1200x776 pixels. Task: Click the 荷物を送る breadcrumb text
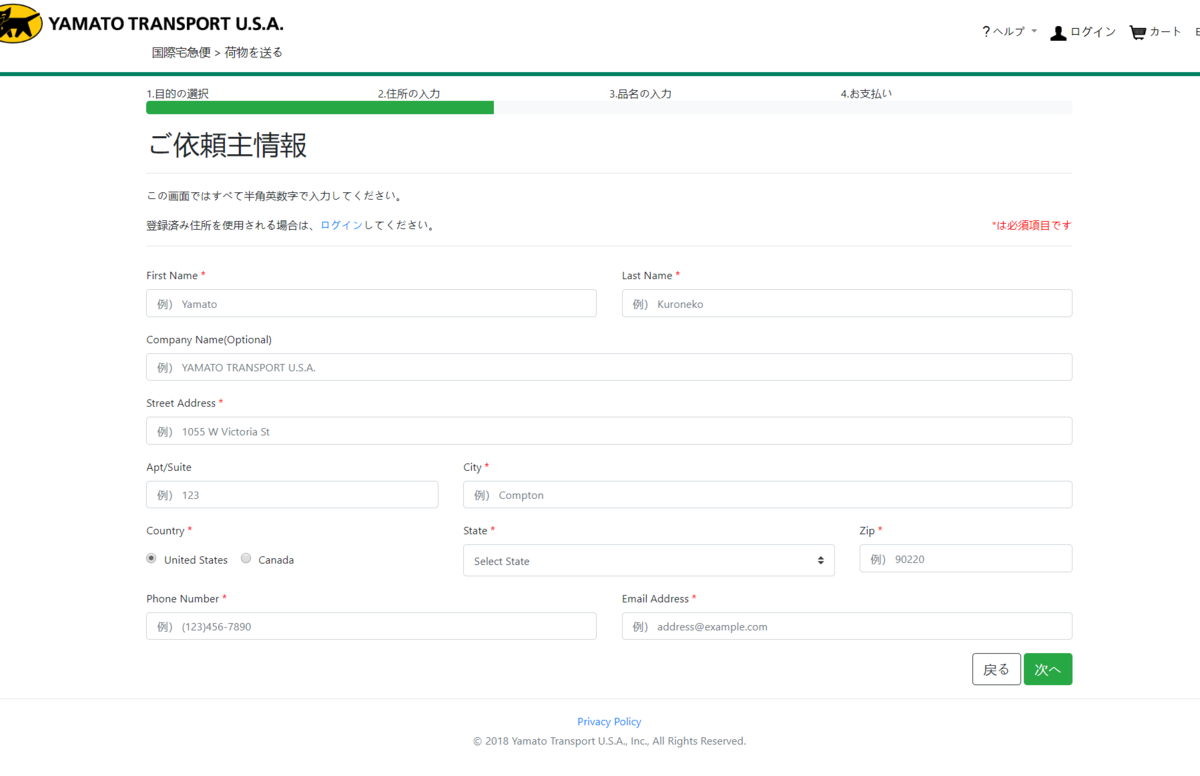pos(253,52)
